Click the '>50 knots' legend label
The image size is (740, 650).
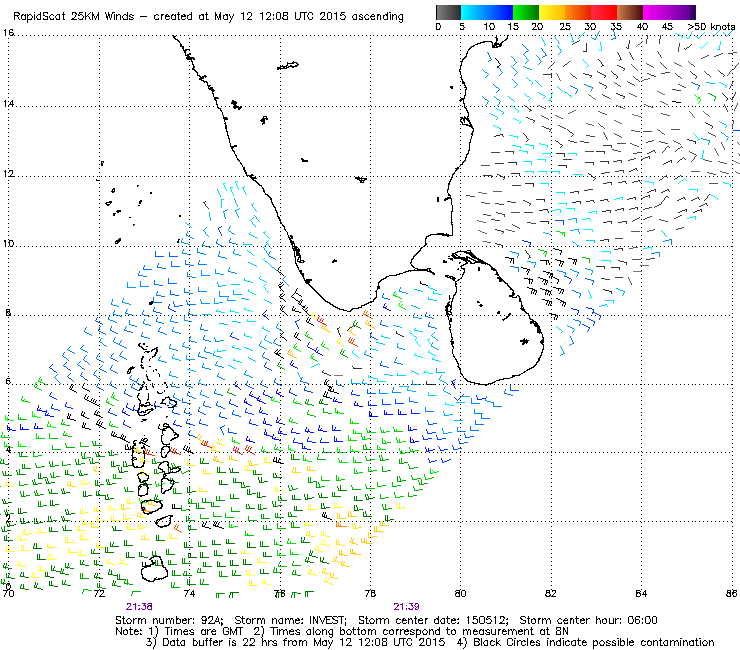click(711, 27)
